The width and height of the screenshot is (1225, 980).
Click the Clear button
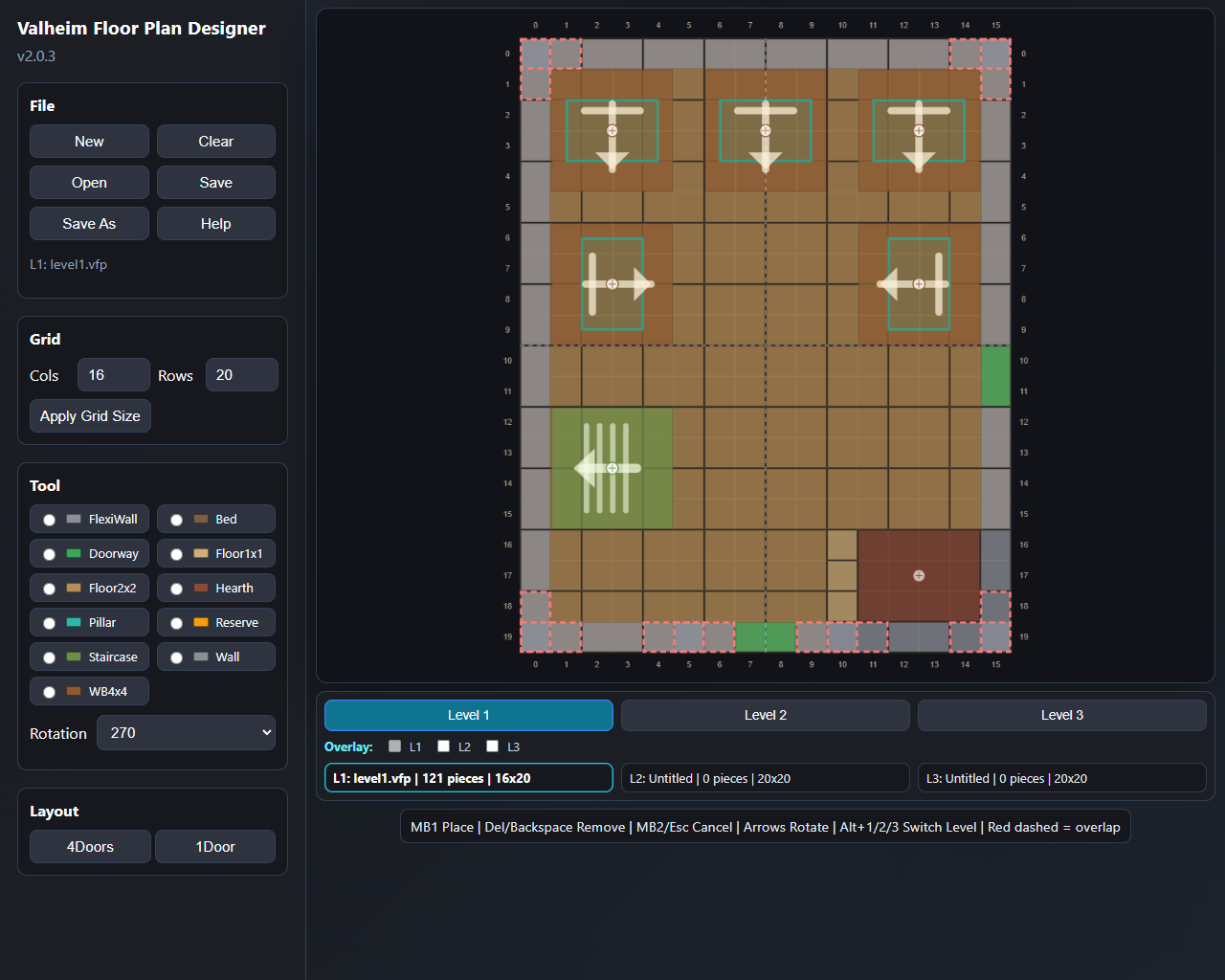tap(216, 141)
